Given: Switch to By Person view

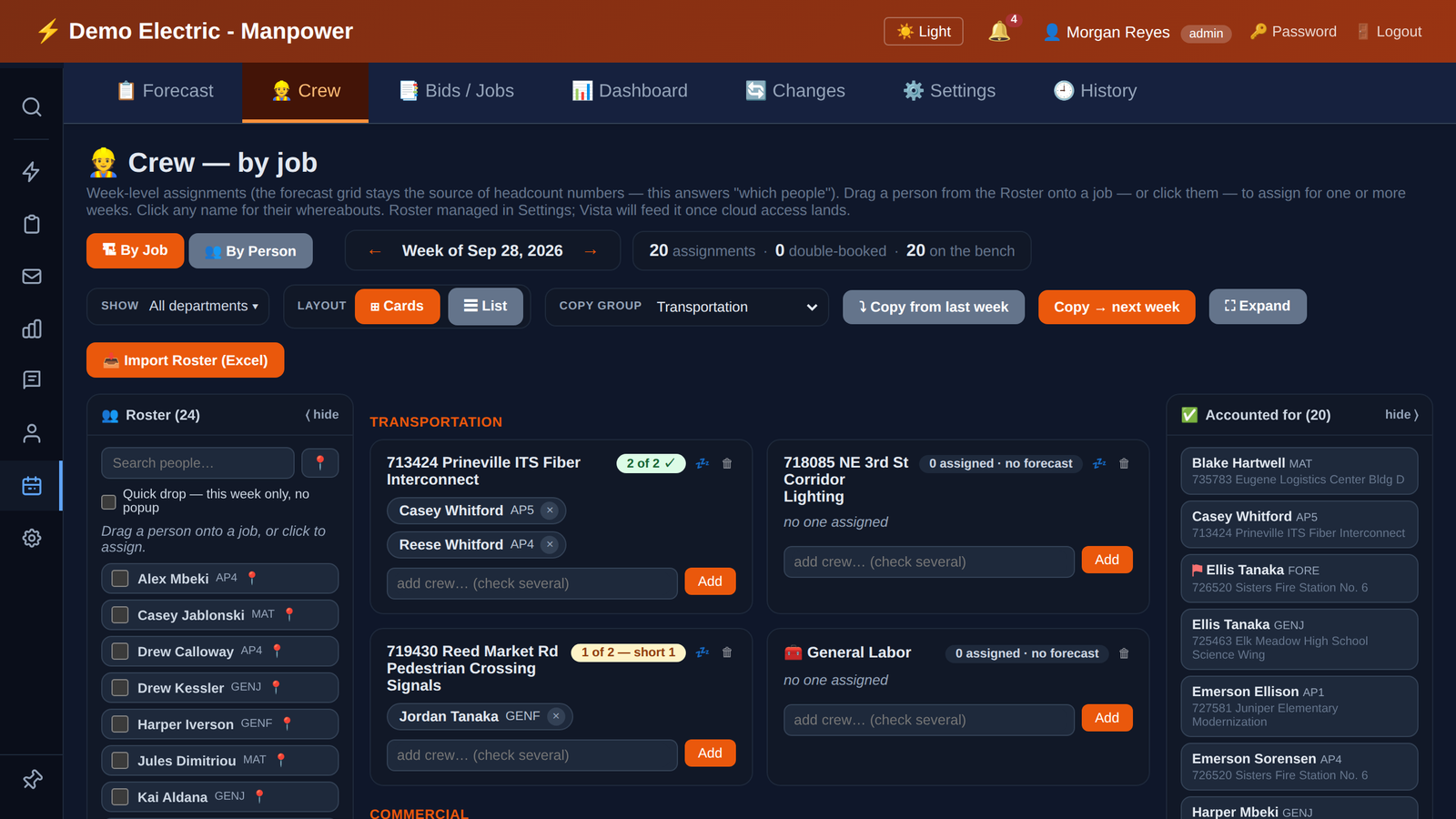Looking at the screenshot, I should pyautogui.click(x=250, y=251).
